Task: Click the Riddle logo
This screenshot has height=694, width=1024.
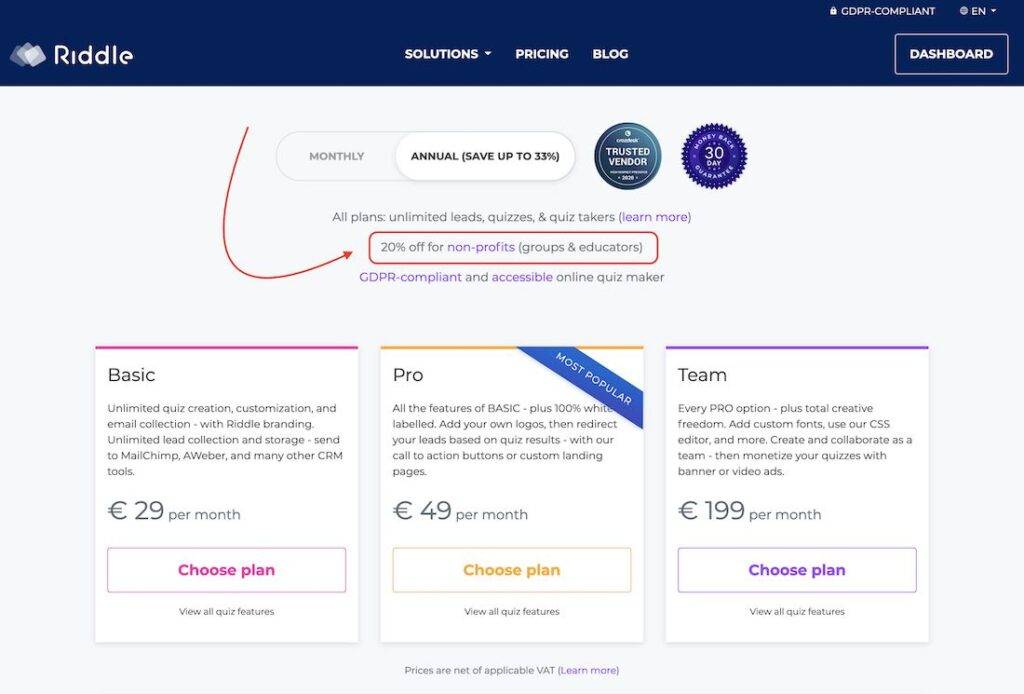Action: point(72,55)
